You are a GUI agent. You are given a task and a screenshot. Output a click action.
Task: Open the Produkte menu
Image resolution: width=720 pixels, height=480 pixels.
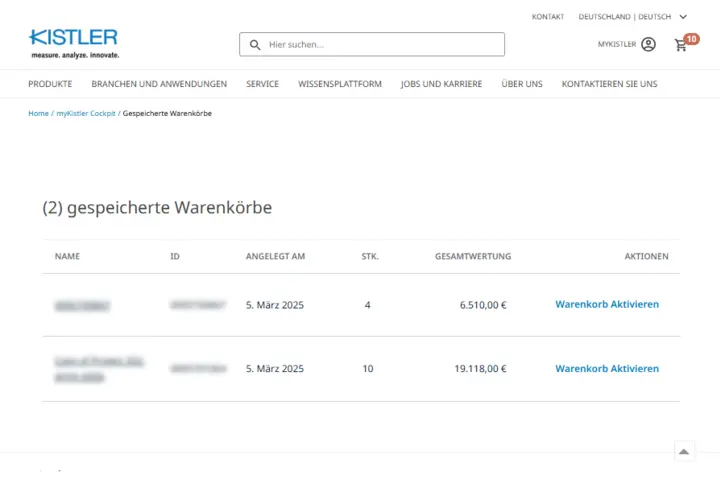tap(50, 84)
